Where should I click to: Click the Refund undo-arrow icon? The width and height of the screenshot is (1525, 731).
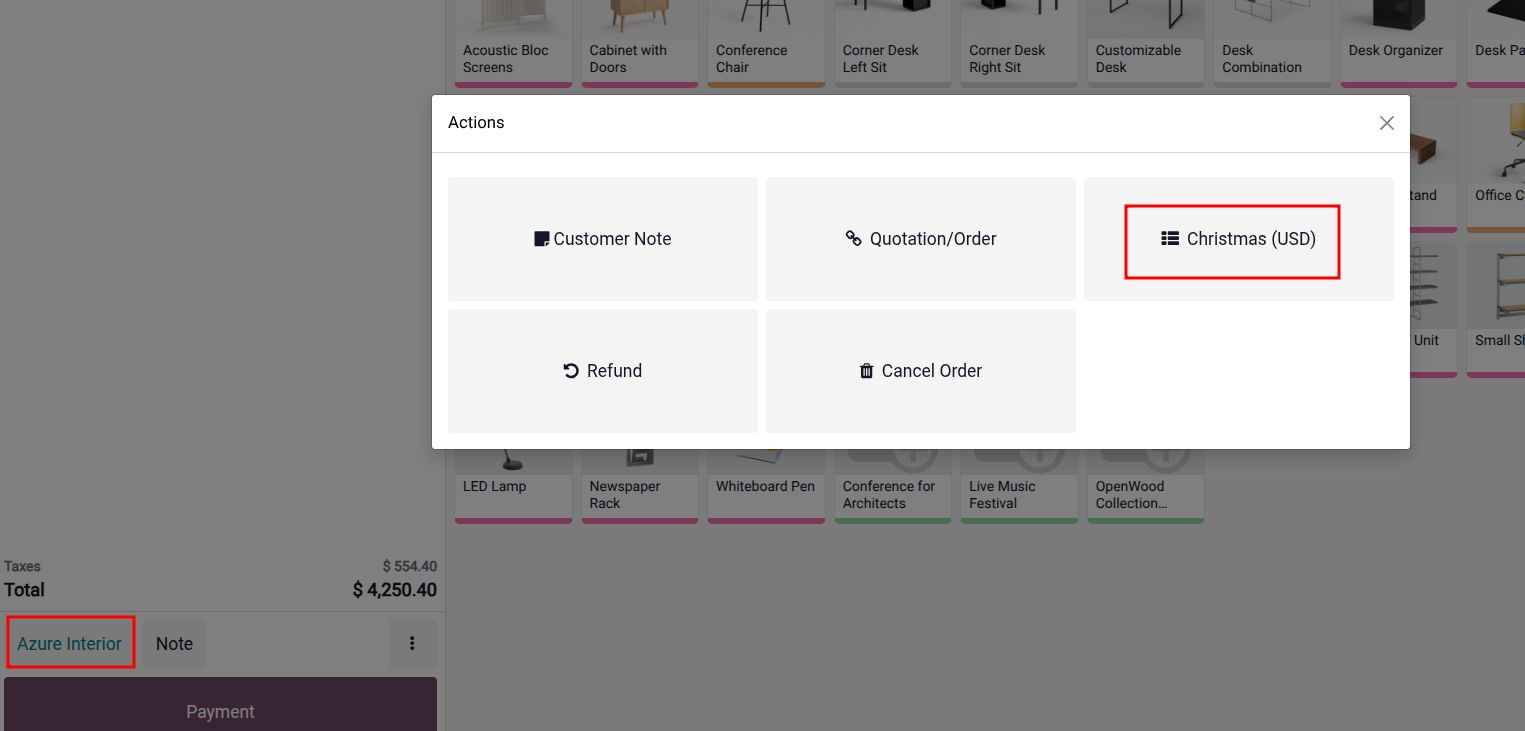pyautogui.click(x=571, y=371)
